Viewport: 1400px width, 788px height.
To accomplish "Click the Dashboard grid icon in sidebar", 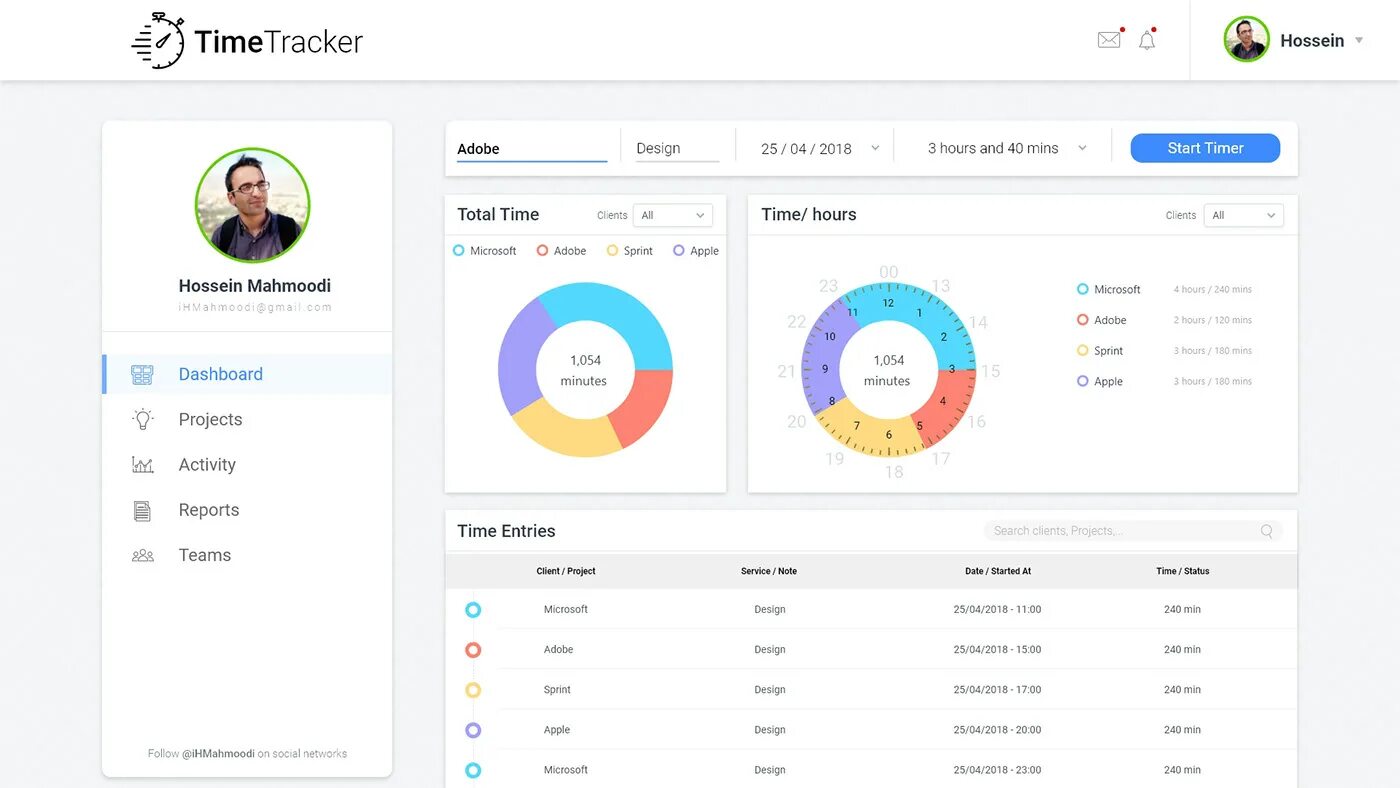I will [x=142, y=375].
